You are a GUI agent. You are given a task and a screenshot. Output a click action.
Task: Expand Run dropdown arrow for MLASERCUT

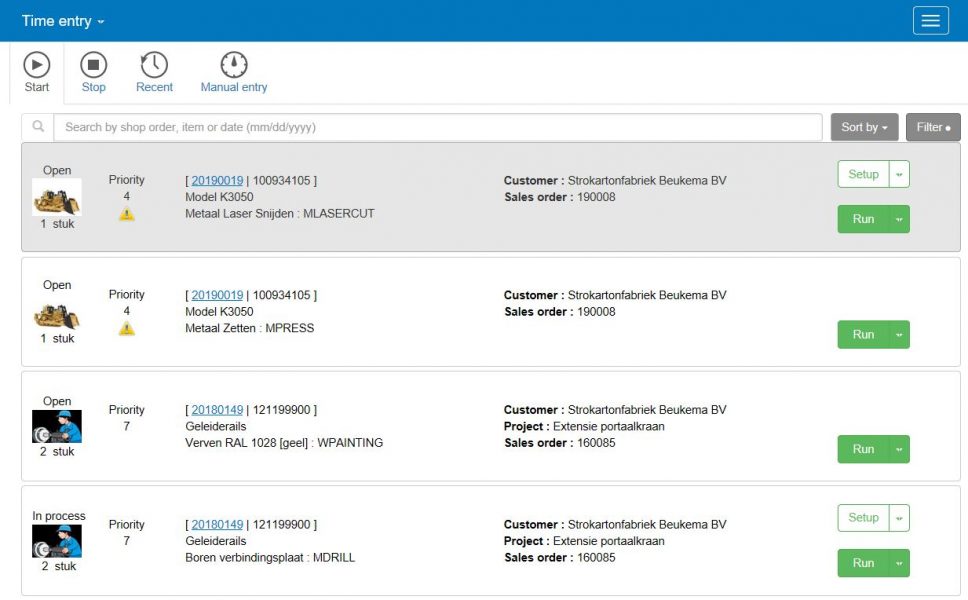pos(899,219)
